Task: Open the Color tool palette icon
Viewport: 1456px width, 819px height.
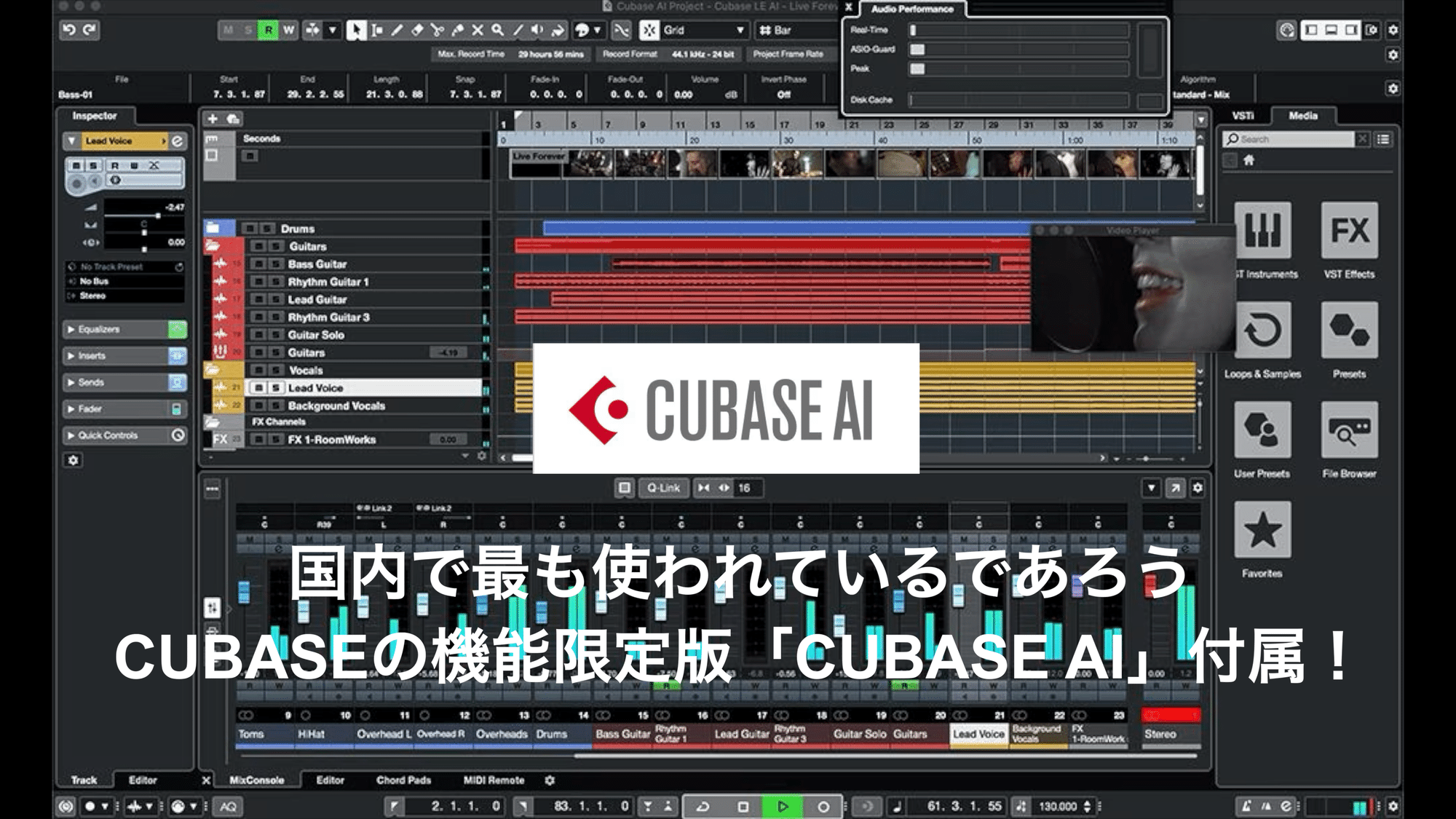Action: coord(582,30)
